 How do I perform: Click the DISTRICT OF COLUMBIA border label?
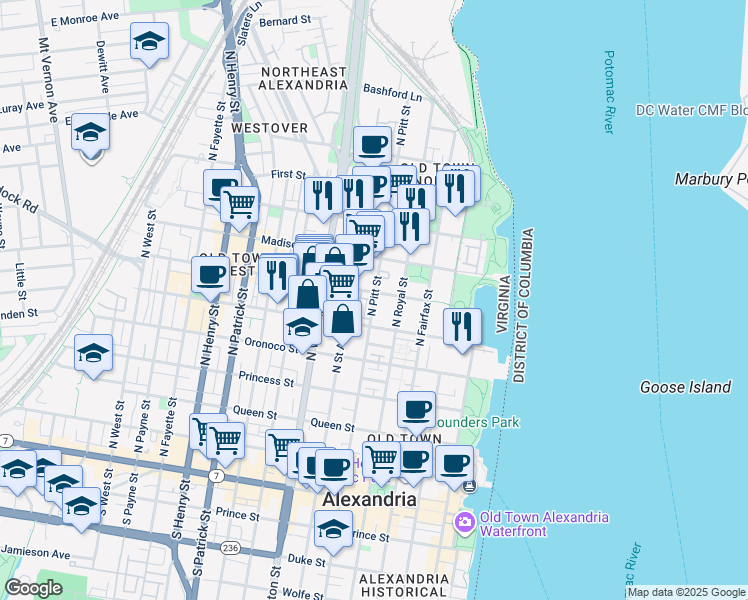click(523, 305)
